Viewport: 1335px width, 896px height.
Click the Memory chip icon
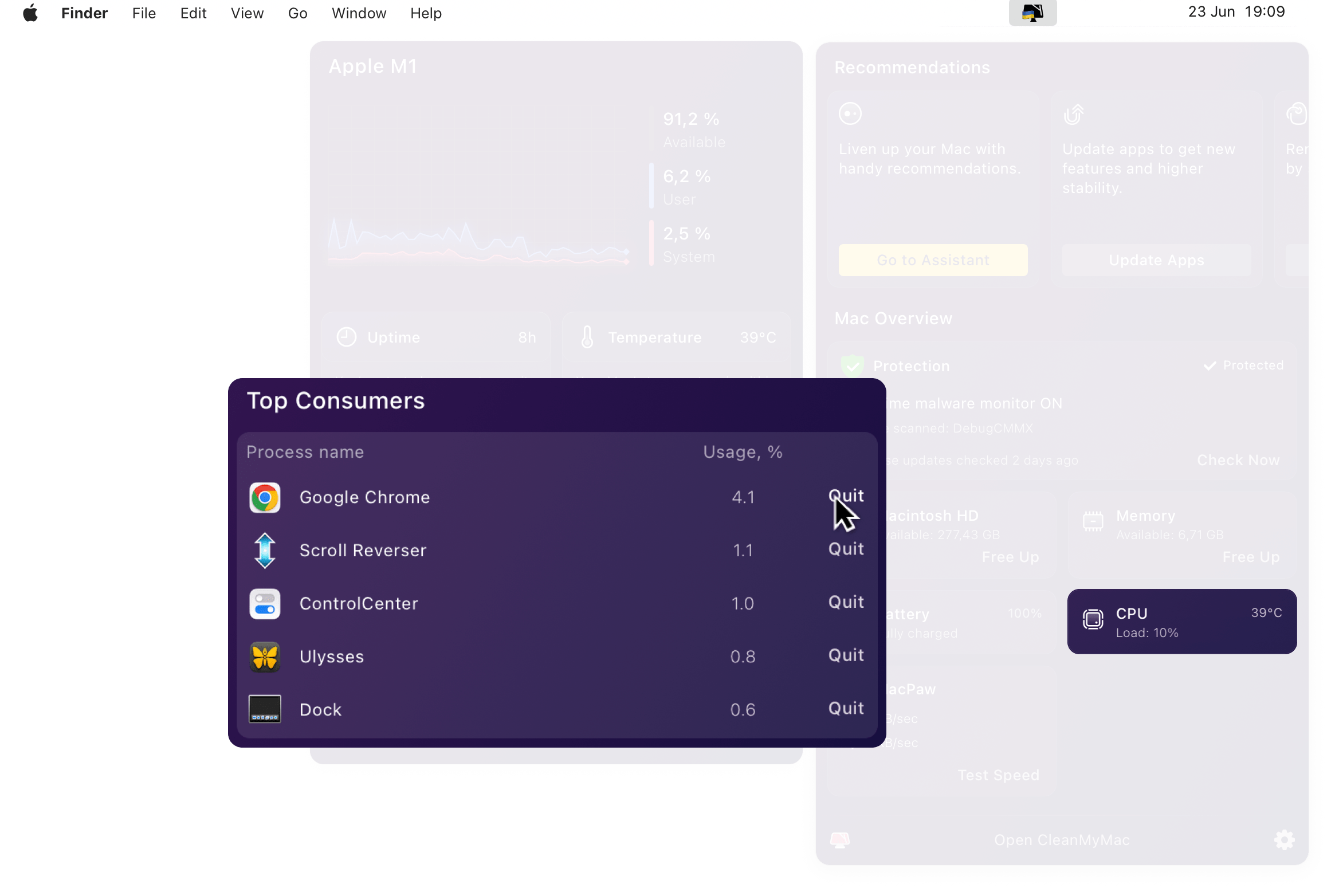[1093, 521]
